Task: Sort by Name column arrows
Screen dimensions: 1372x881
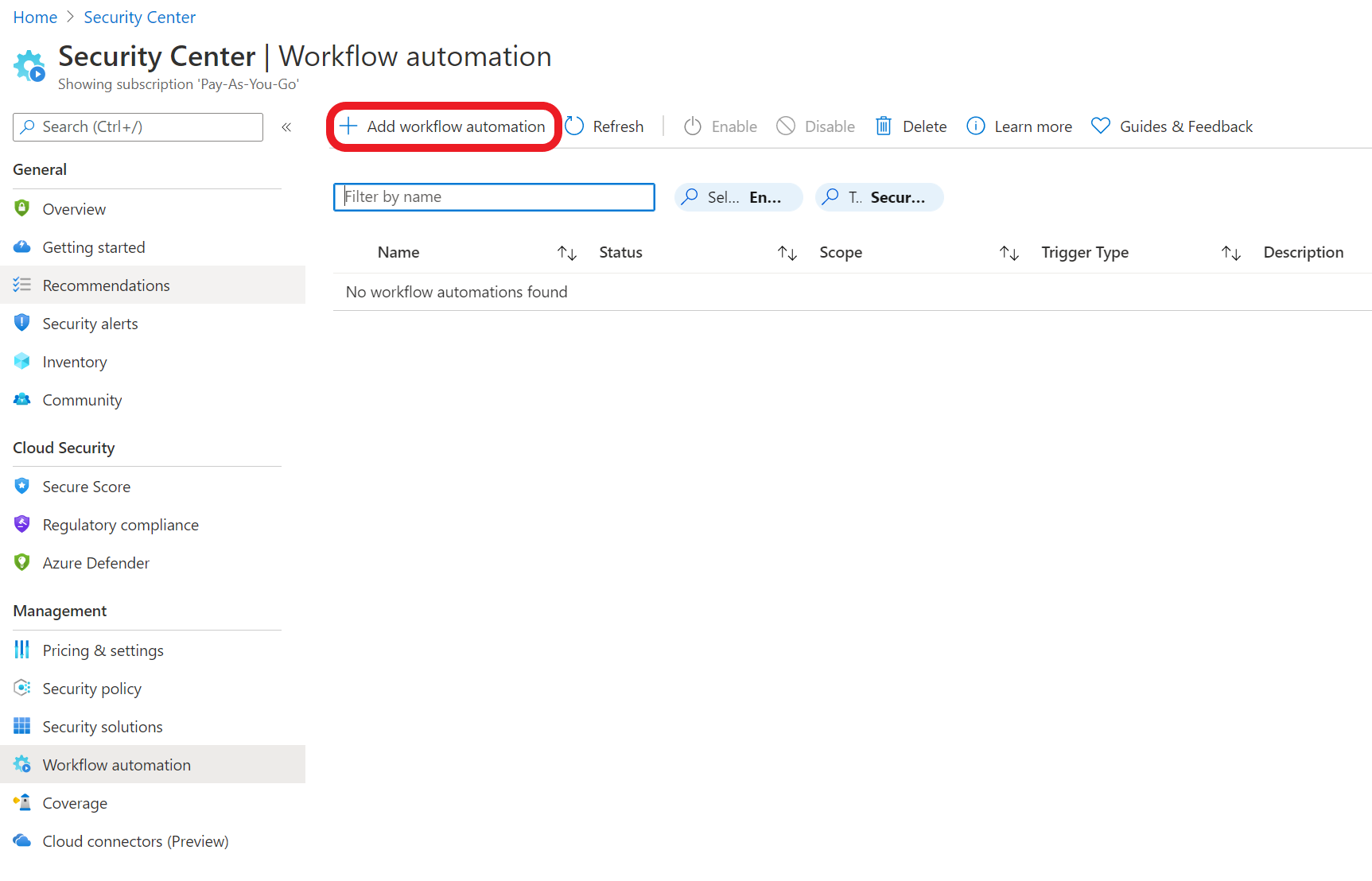Action: click(567, 253)
